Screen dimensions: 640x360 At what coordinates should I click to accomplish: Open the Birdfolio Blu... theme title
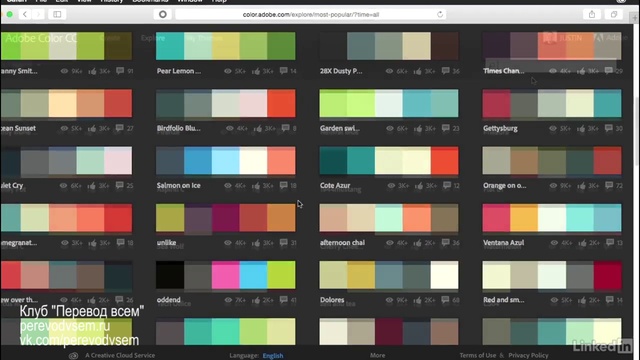click(179, 128)
